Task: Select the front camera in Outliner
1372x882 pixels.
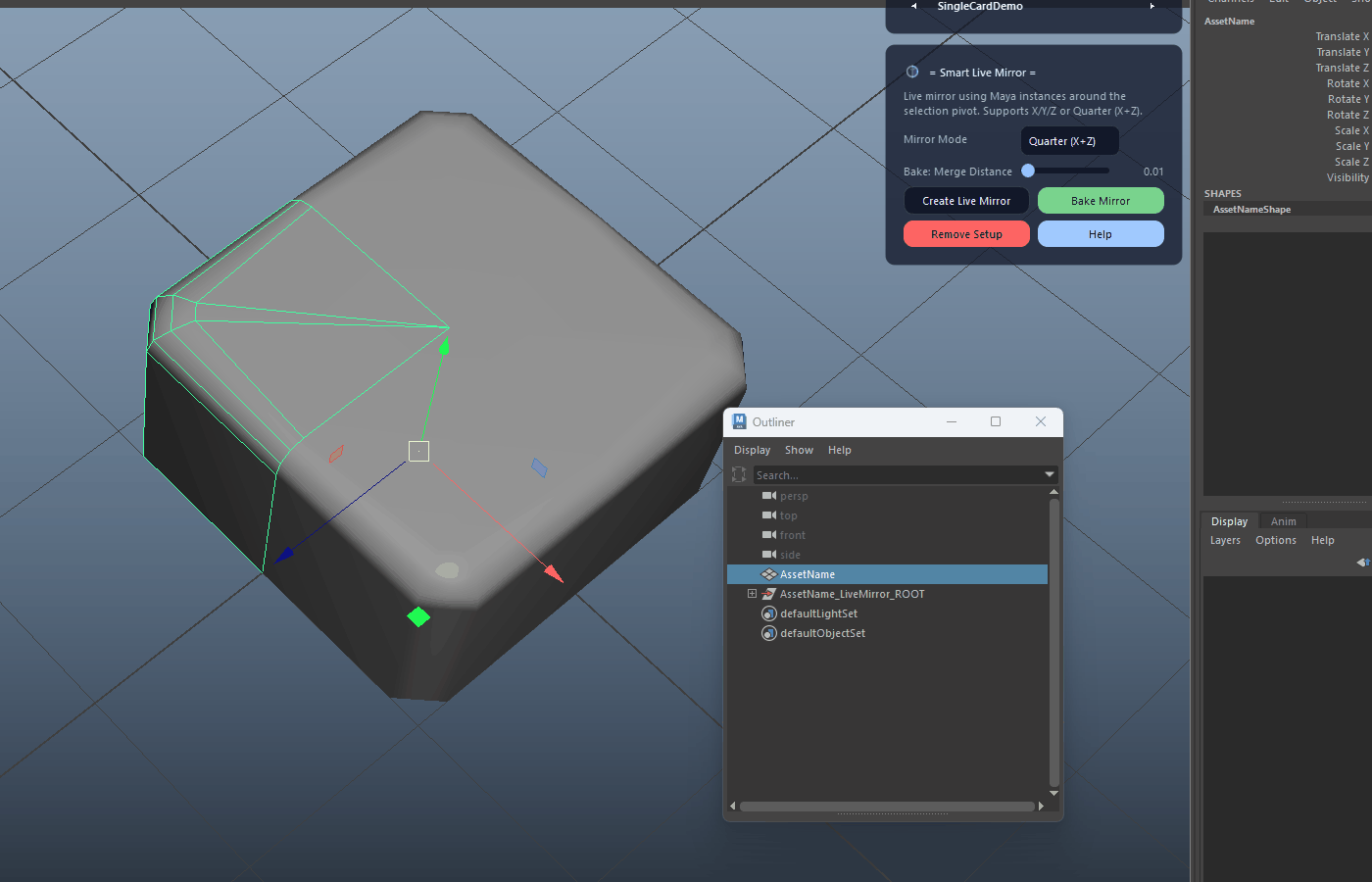Action: [792, 535]
